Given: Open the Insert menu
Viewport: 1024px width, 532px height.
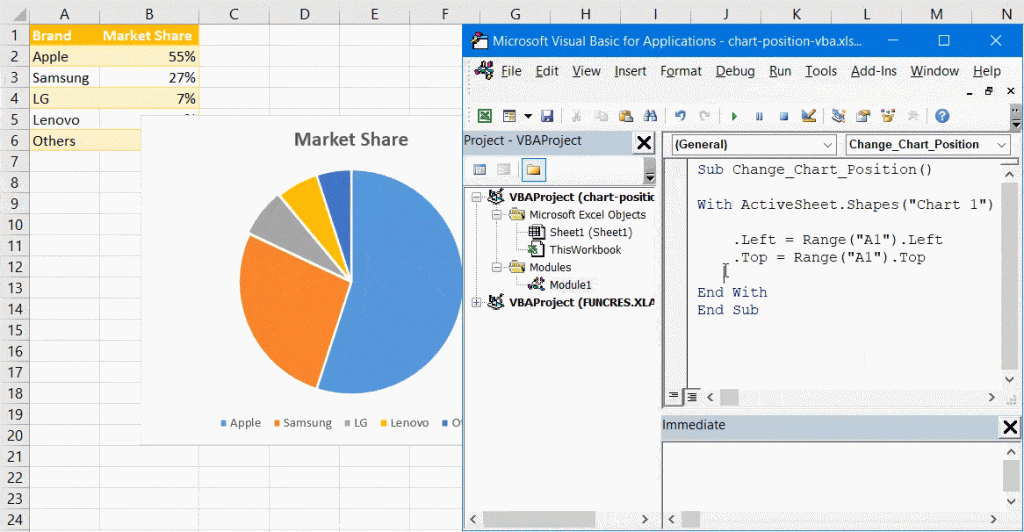Looking at the screenshot, I should [630, 71].
